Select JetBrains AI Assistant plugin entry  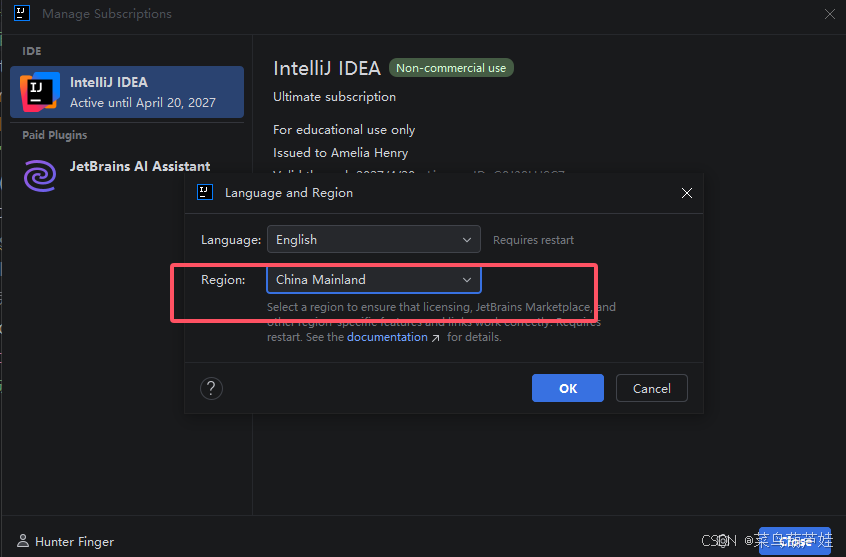pyautogui.click(x=127, y=175)
